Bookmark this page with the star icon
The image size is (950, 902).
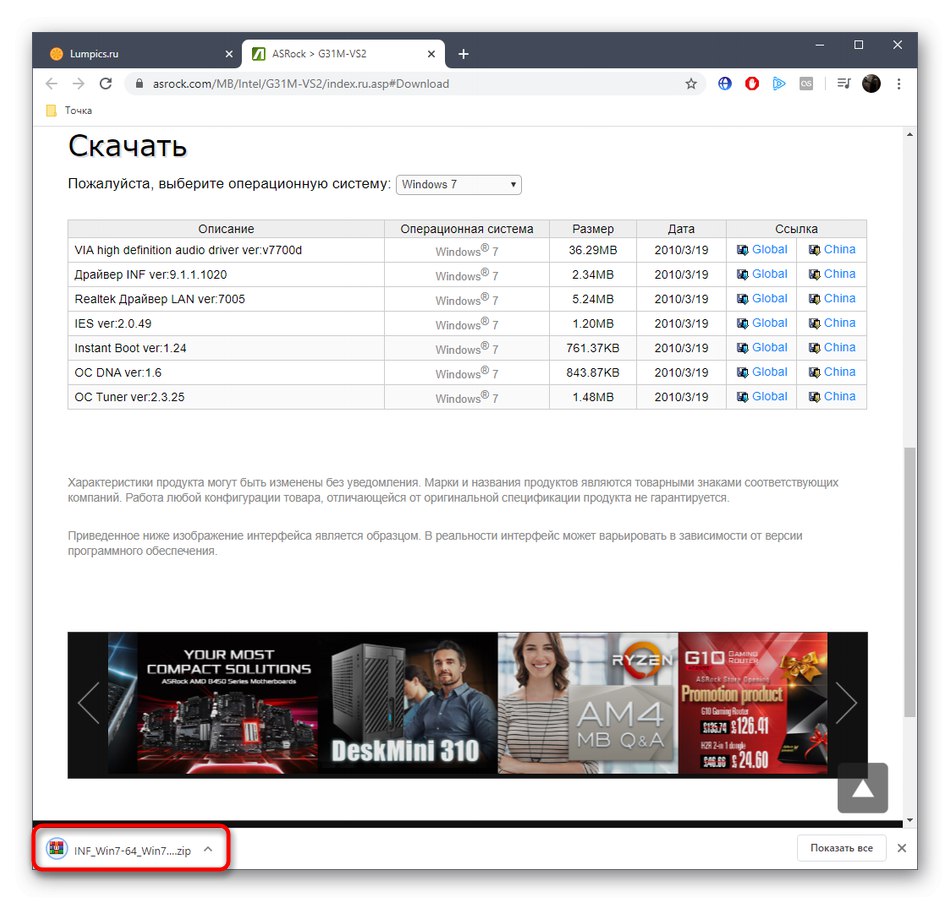pyautogui.click(x=691, y=84)
